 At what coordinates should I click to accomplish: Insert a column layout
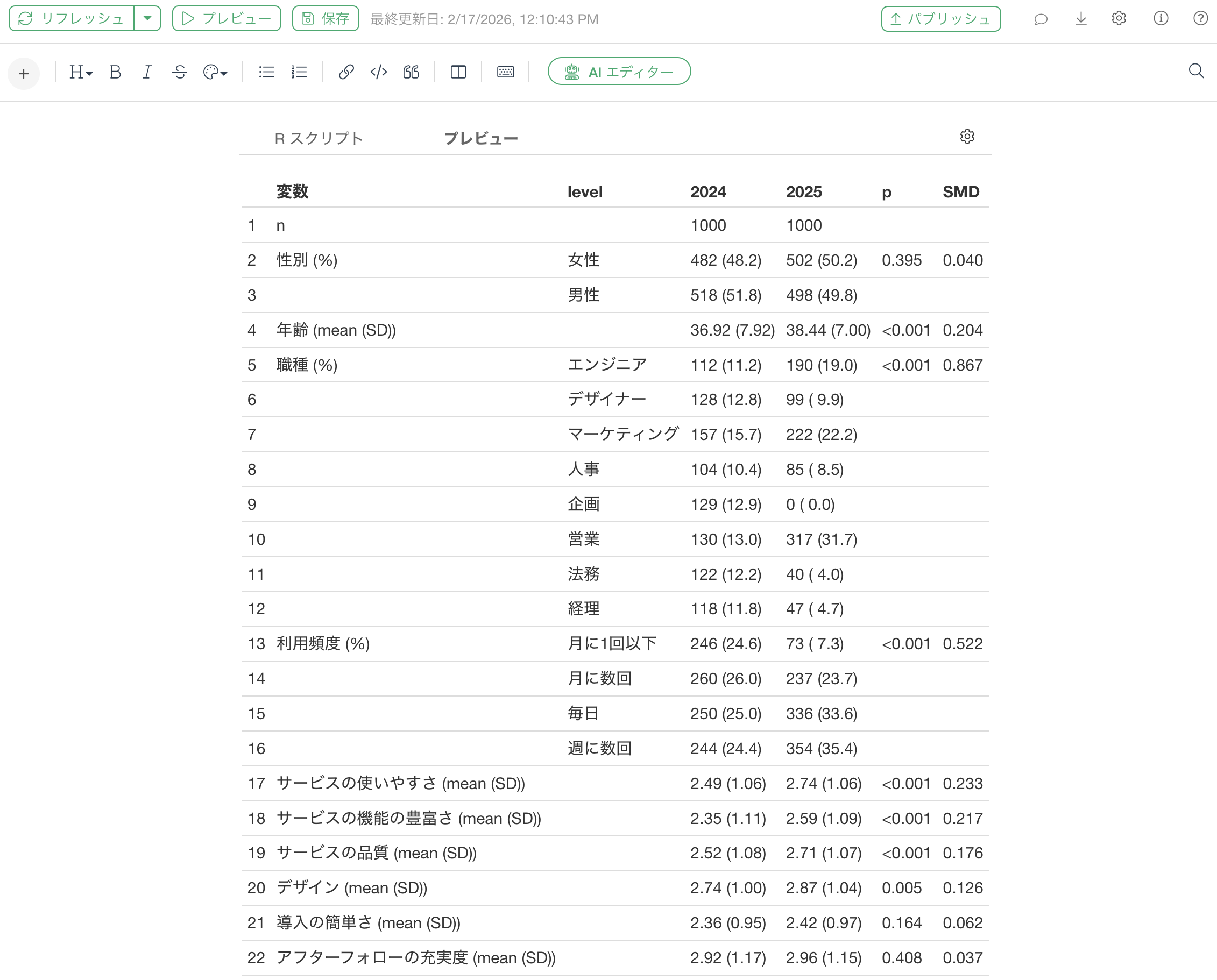458,72
